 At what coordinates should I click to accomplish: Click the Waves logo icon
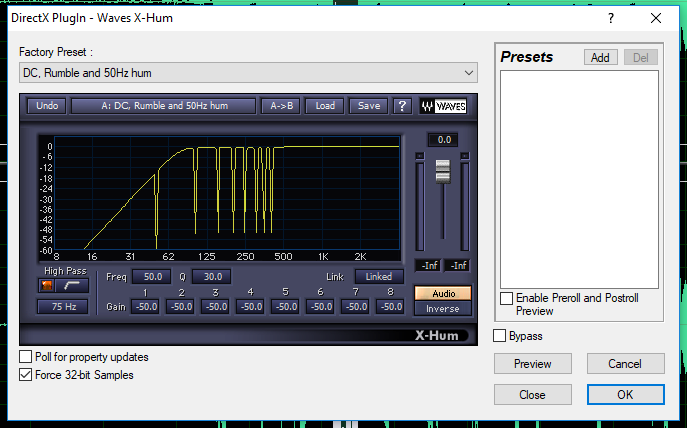point(443,106)
